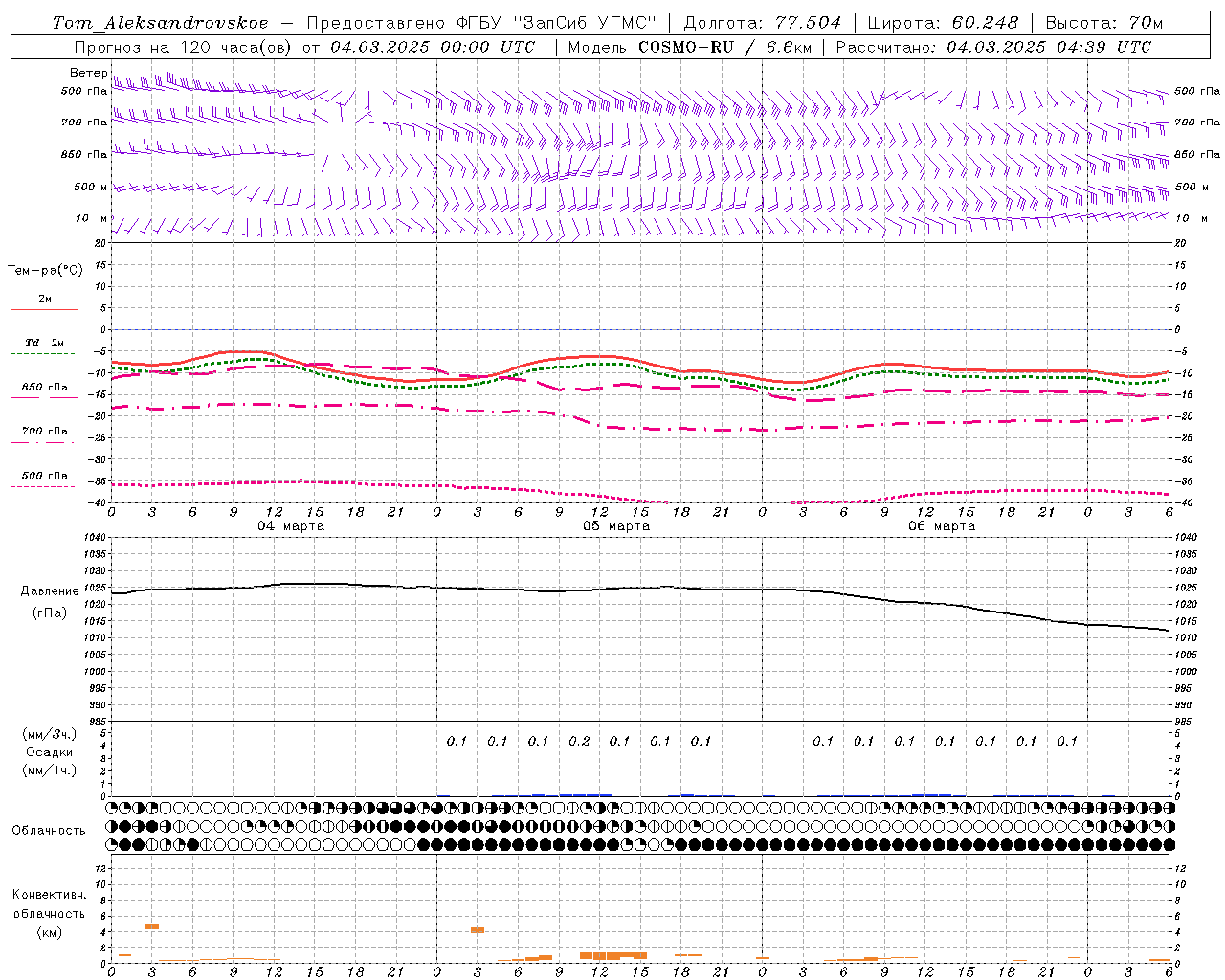This screenshot has width=1225, height=980.
Task: Click the pink dash-dot sample under 700 гПа
Action: [x=42, y=442]
